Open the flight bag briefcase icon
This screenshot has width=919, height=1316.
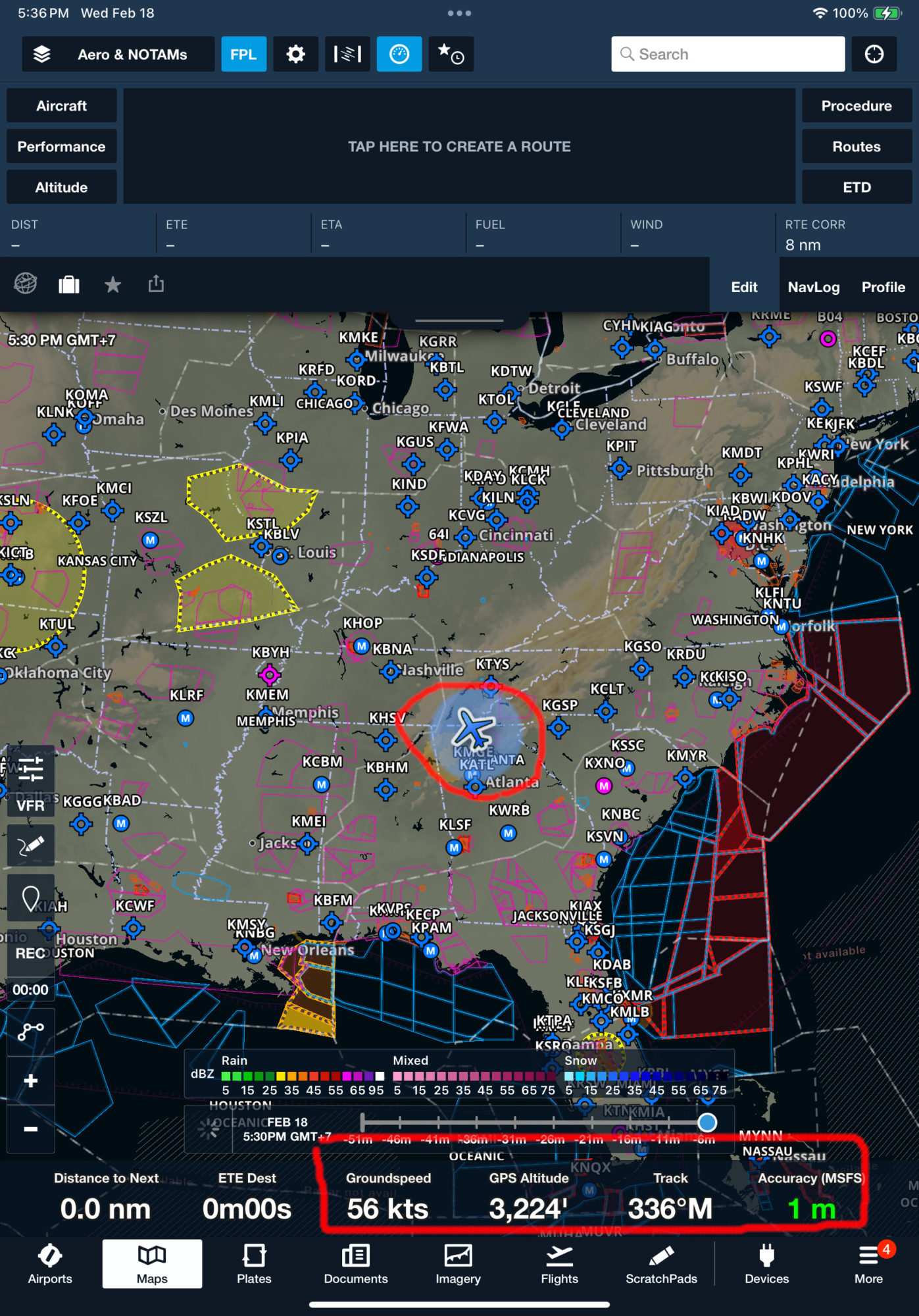pyautogui.click(x=69, y=285)
